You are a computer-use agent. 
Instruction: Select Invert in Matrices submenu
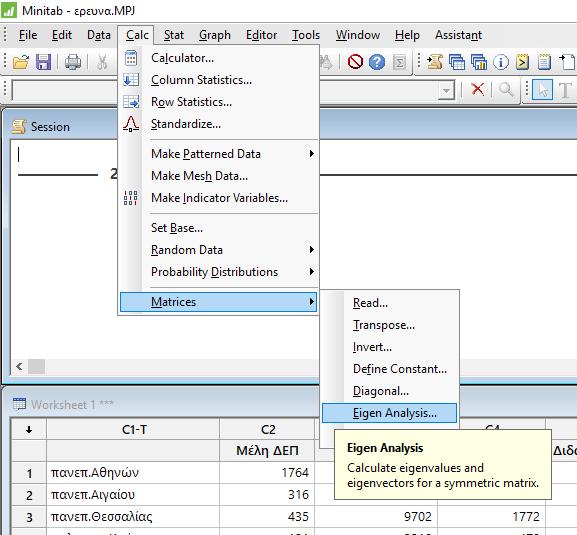(389, 347)
